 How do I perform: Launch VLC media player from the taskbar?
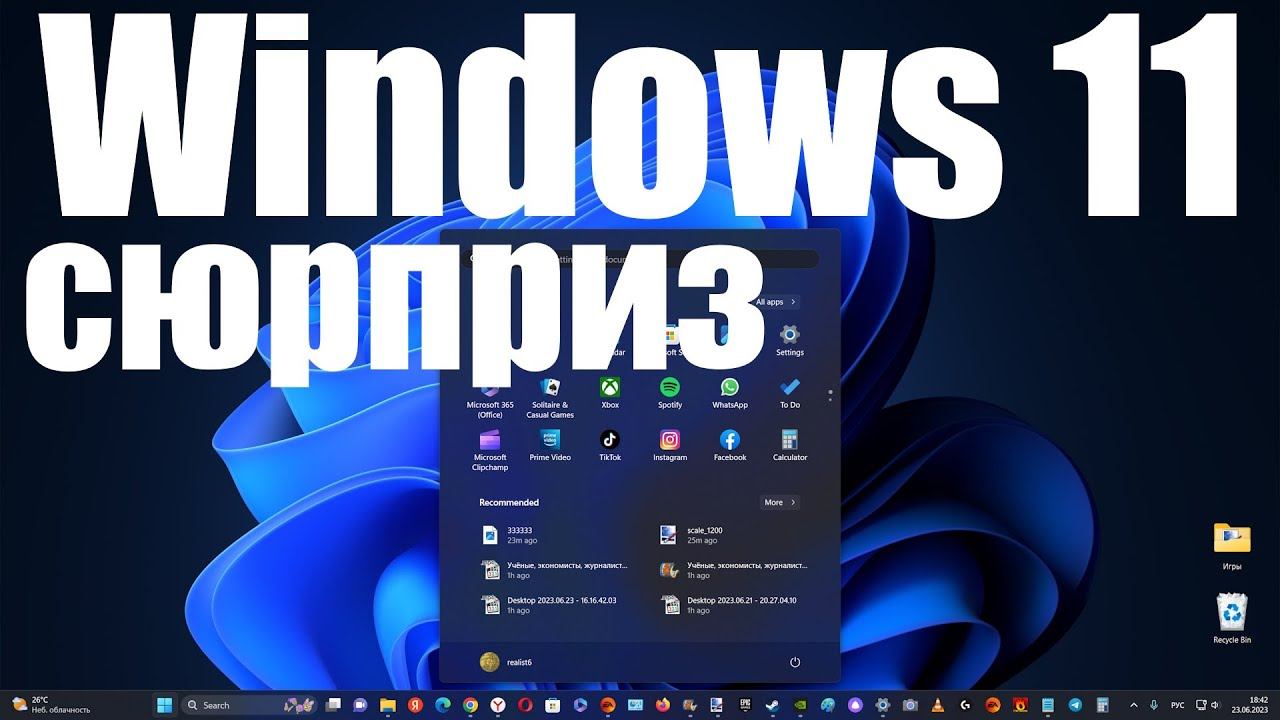coord(937,705)
